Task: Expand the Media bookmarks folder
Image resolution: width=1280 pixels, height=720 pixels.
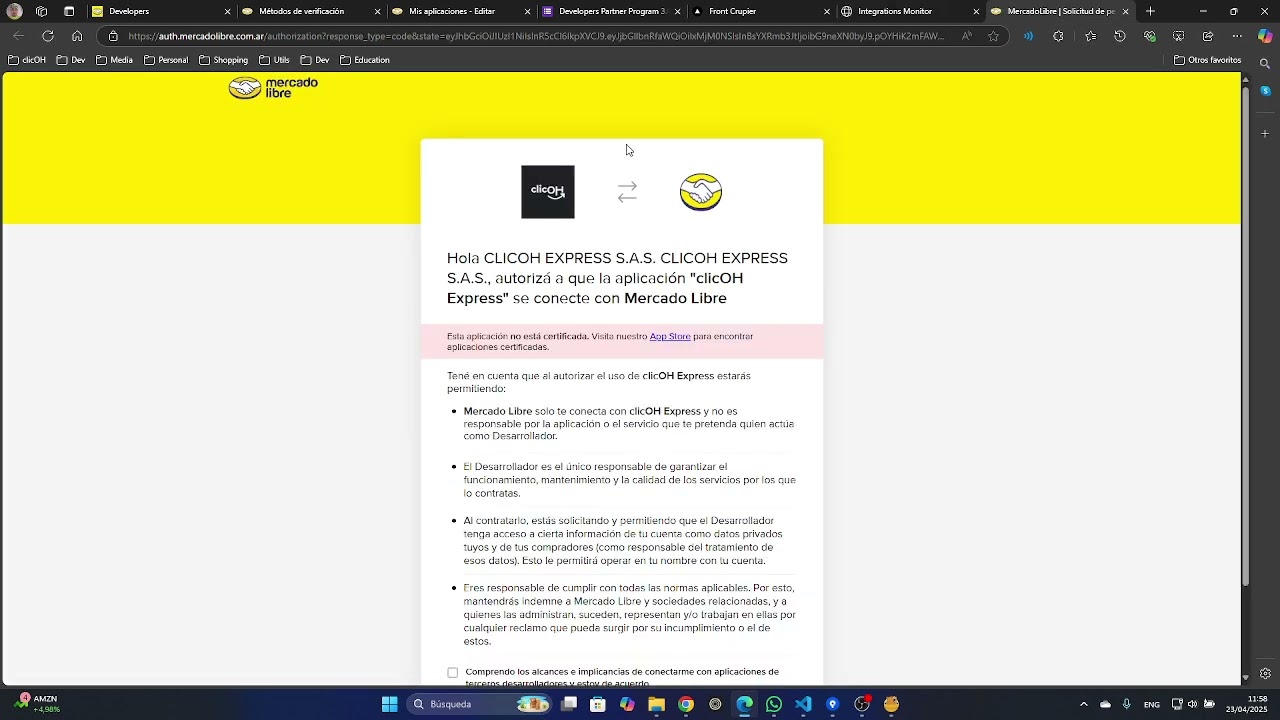Action: (x=114, y=60)
